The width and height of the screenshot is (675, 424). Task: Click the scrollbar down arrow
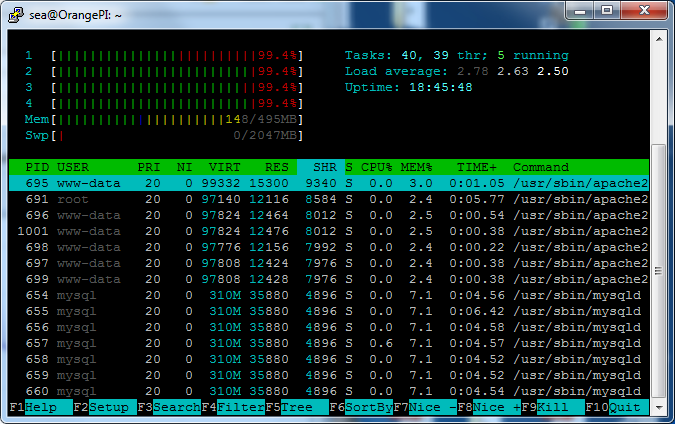tap(659, 407)
